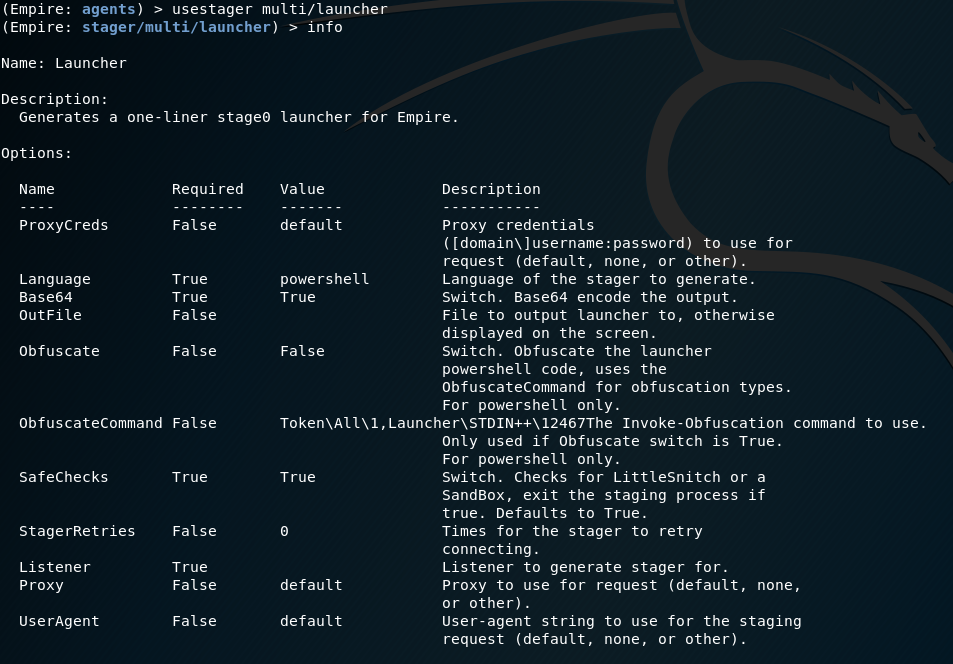Click the Proxy option's default value
This screenshot has width=953, height=664.
click(311, 585)
